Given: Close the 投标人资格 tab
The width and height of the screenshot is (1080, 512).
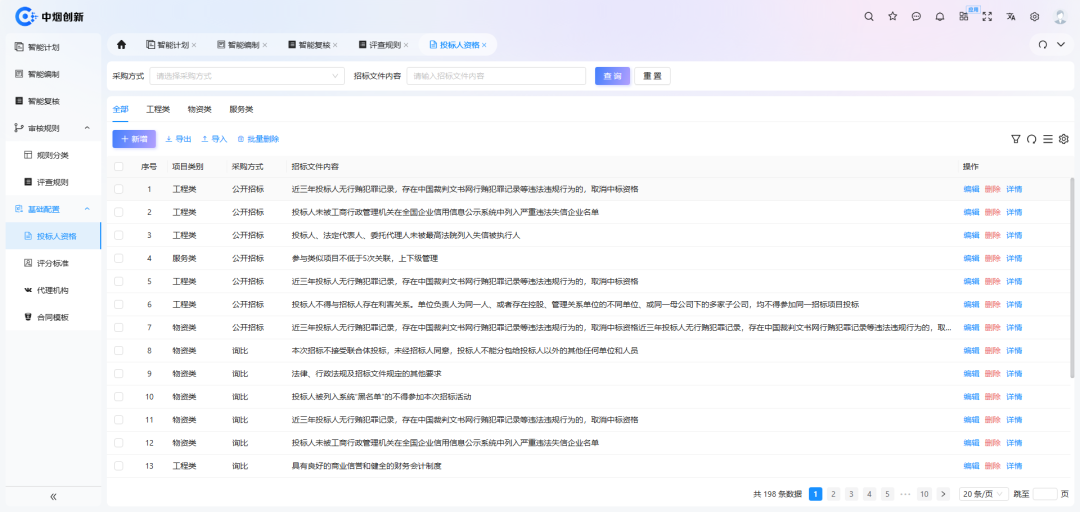Looking at the screenshot, I should (484, 45).
